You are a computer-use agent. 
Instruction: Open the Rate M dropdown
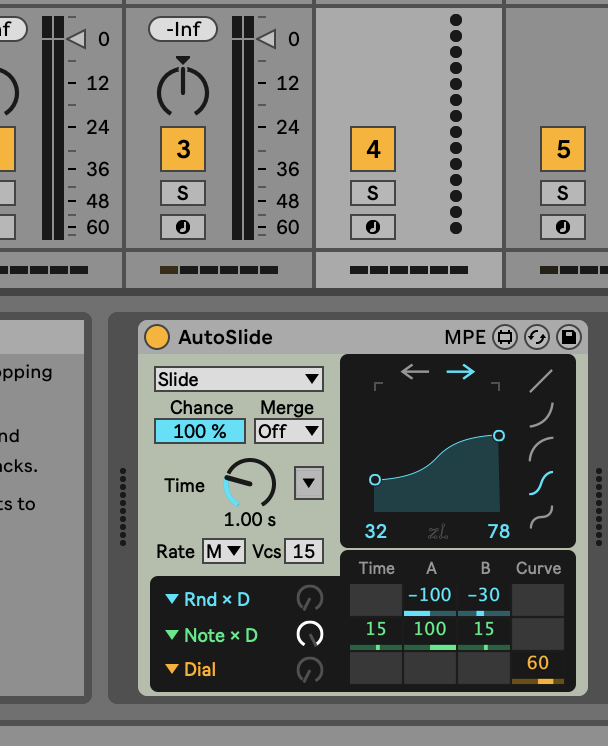pos(224,551)
